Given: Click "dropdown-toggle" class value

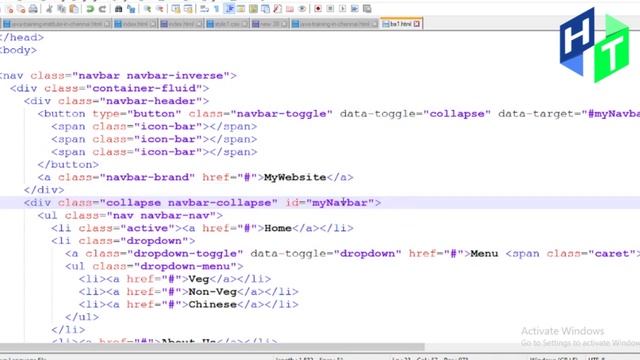Looking at the screenshot, I should pyautogui.click(x=185, y=254).
